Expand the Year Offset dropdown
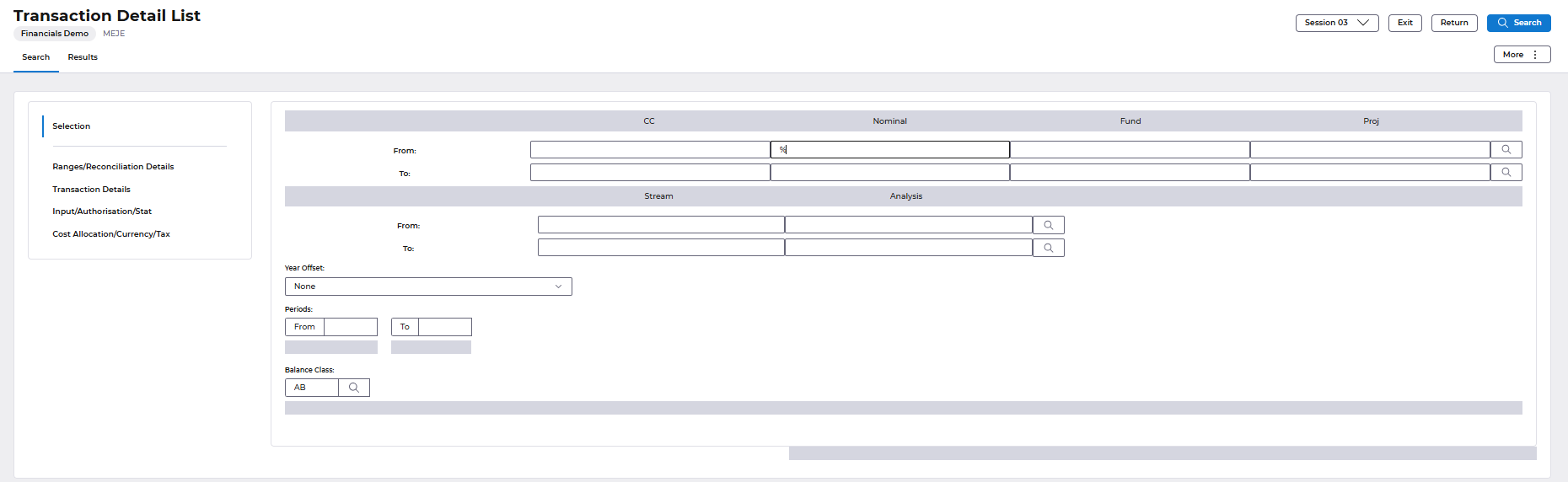Viewport: 1568px width, 482px height. 428,287
